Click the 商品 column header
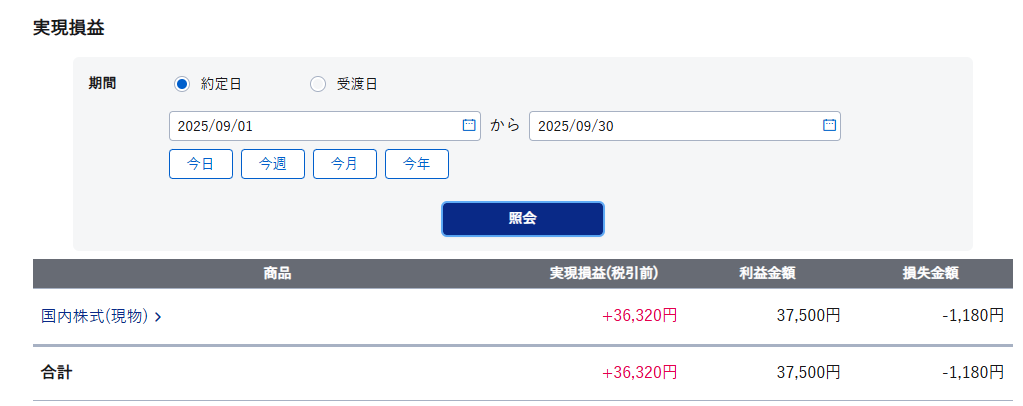1023x406 pixels. [x=277, y=273]
